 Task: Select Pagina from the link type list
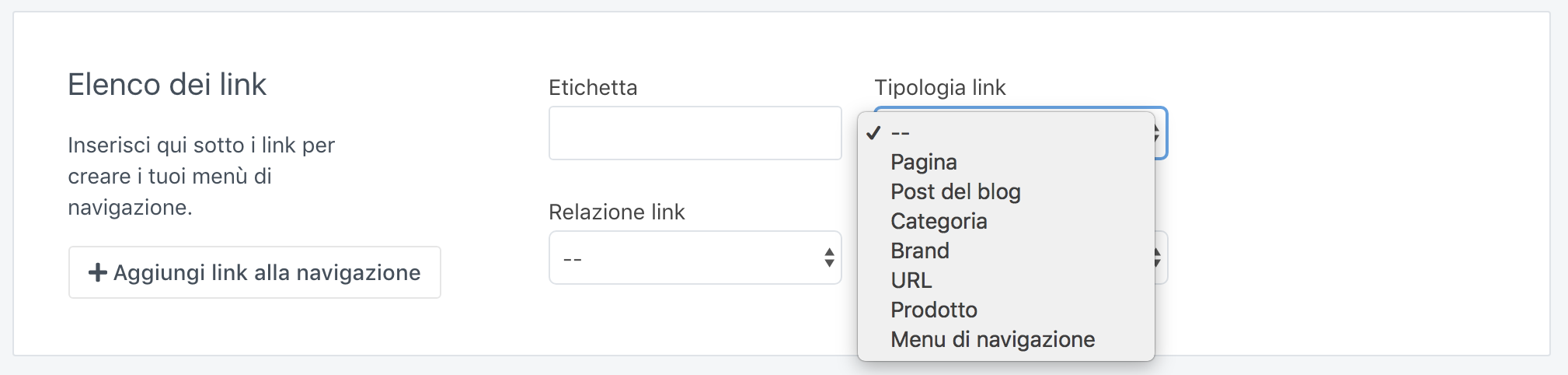click(x=923, y=162)
